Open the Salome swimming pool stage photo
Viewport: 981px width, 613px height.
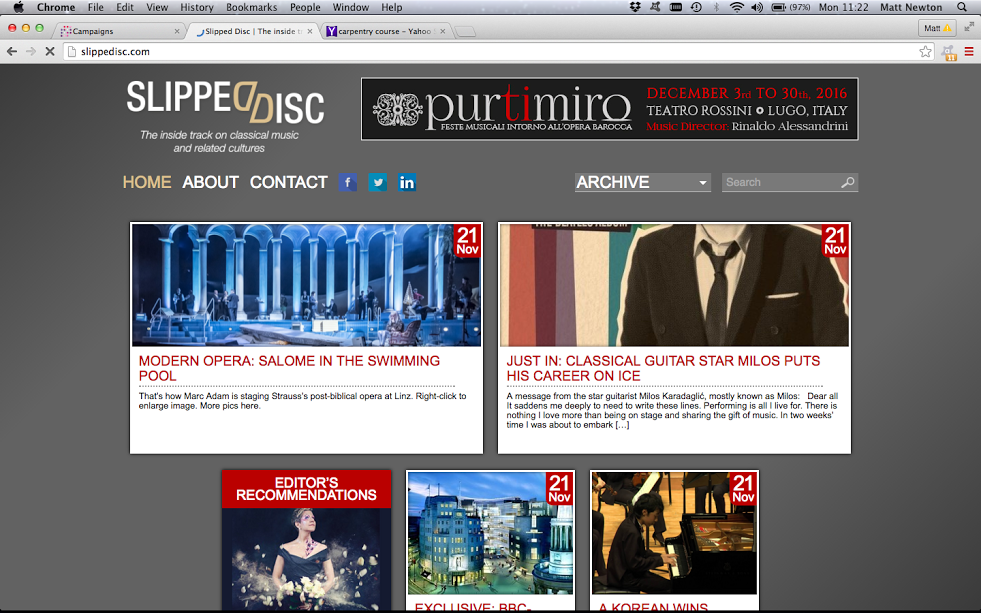pyautogui.click(x=307, y=285)
